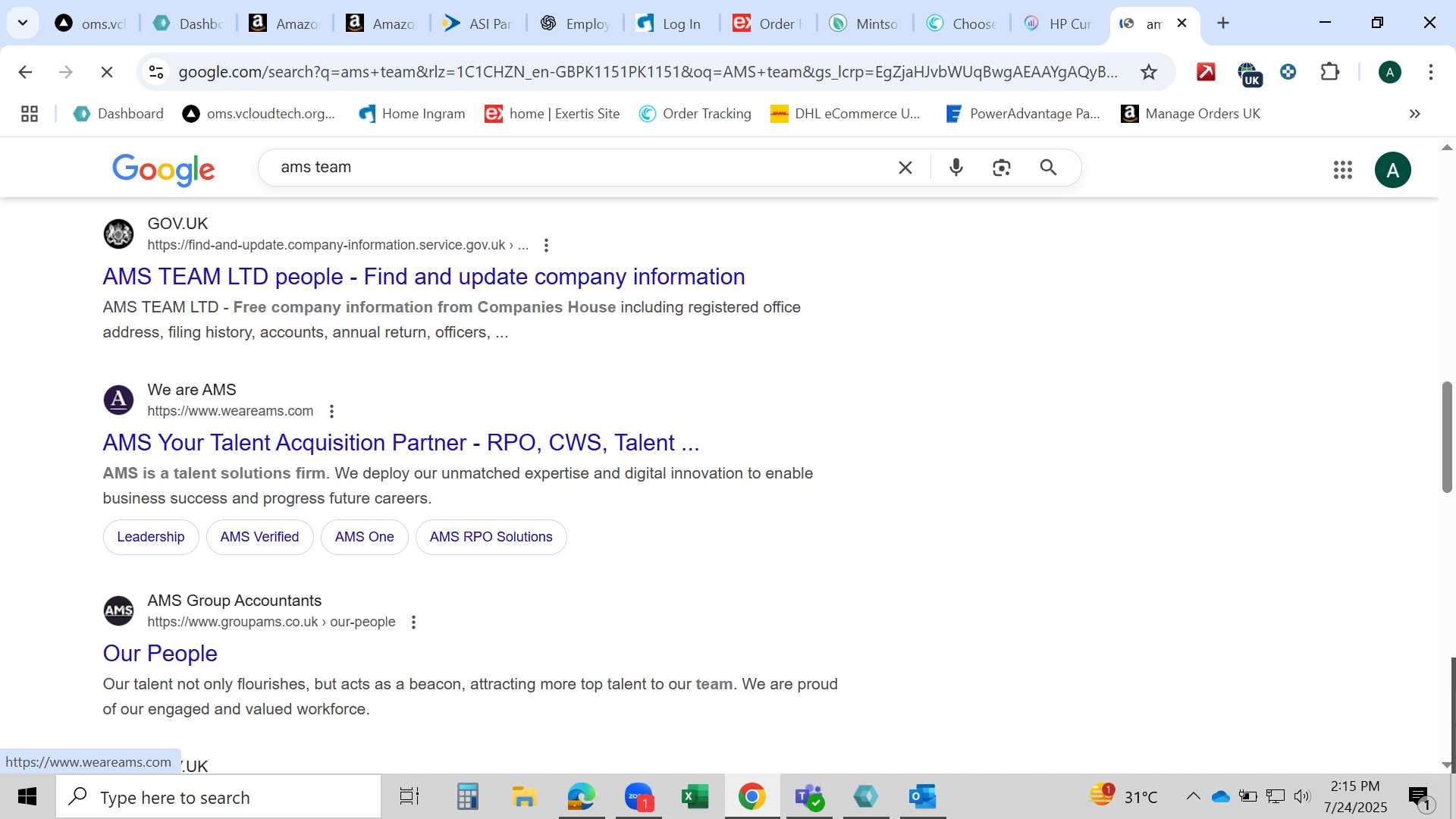The image size is (1456, 819).
Task: Click the Google logo
Action: pos(164,169)
